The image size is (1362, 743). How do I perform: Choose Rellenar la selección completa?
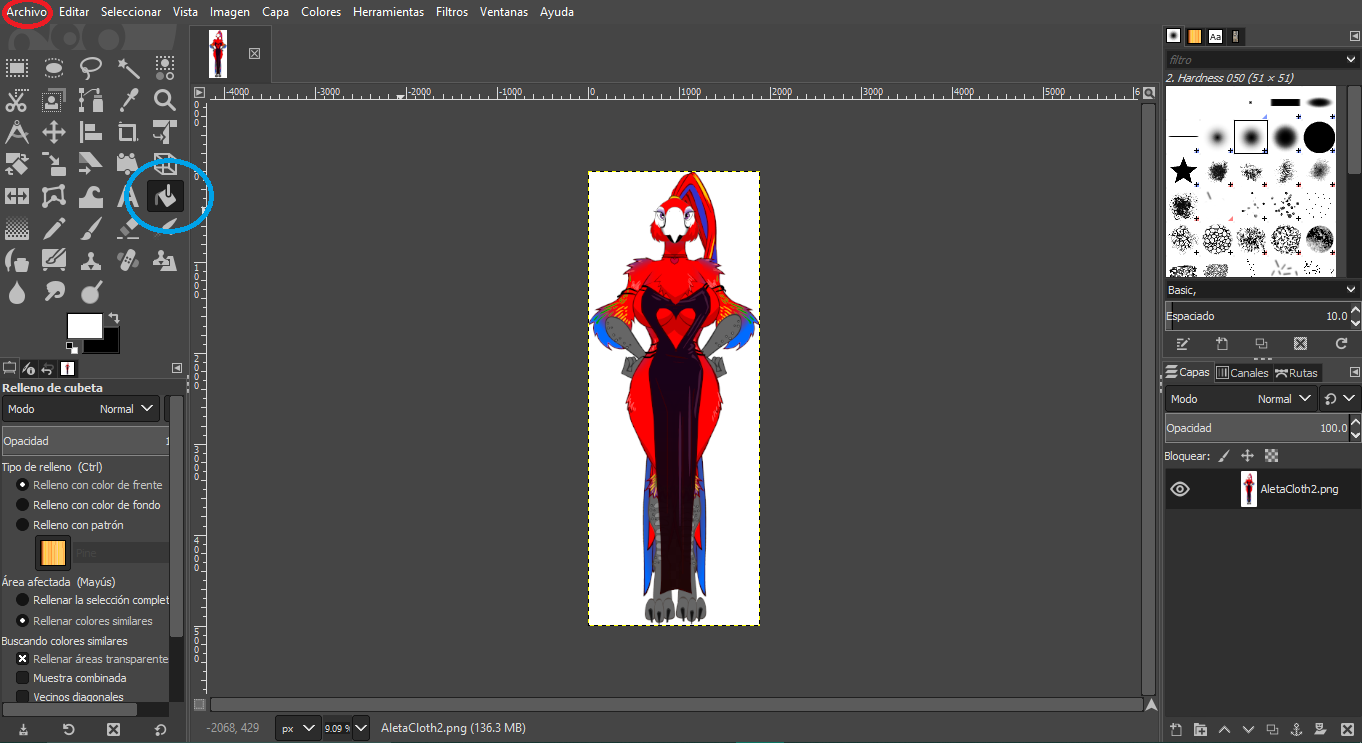(x=92, y=600)
